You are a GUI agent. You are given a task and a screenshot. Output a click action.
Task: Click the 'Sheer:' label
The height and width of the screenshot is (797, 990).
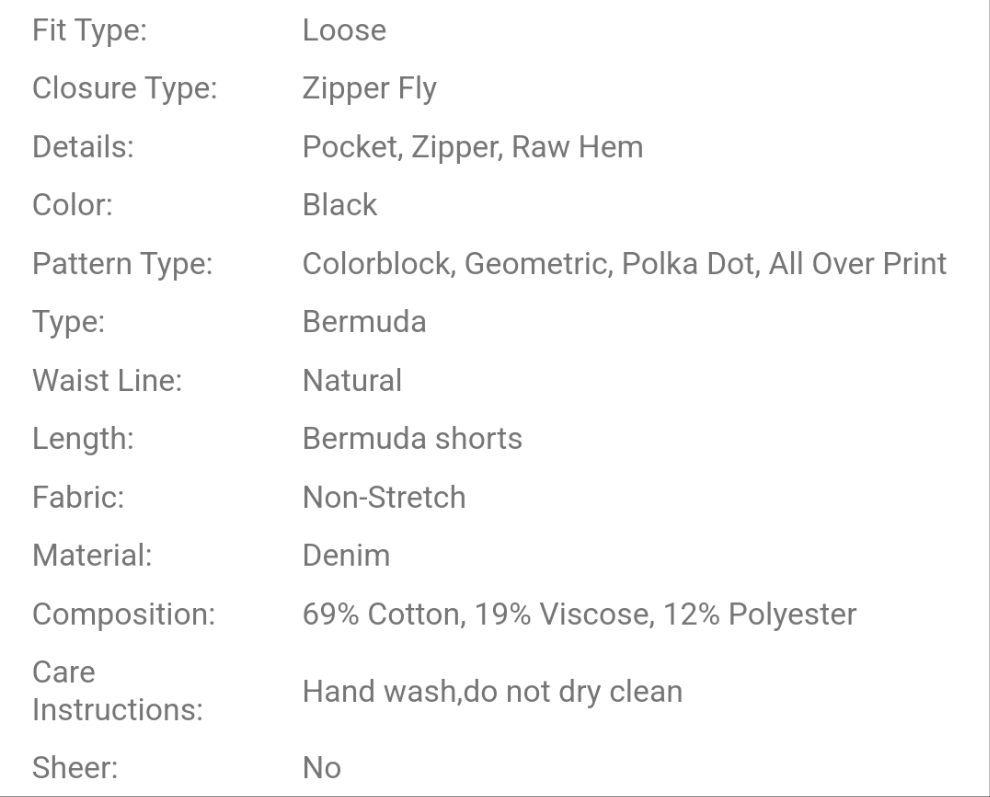pos(76,768)
